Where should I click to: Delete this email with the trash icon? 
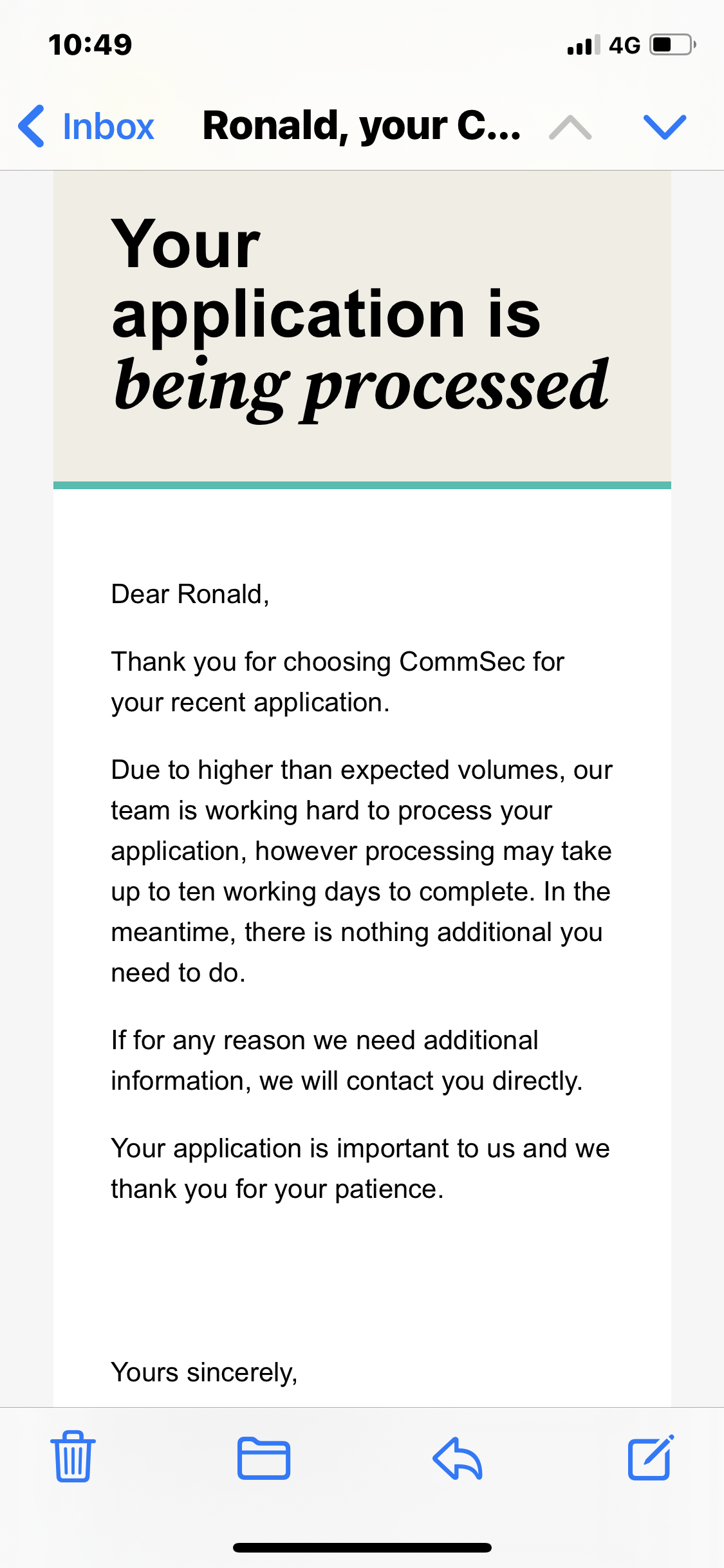point(73,1457)
